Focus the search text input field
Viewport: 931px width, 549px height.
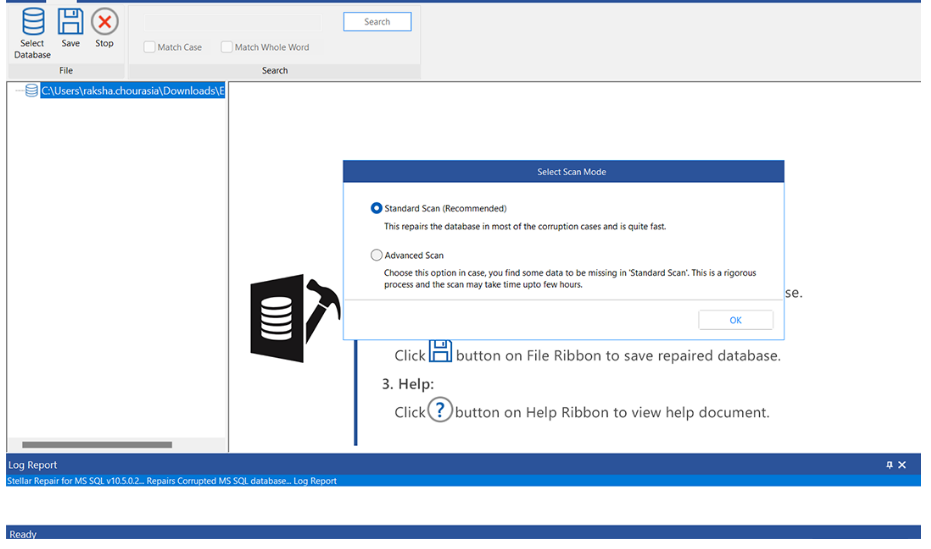coord(232,23)
